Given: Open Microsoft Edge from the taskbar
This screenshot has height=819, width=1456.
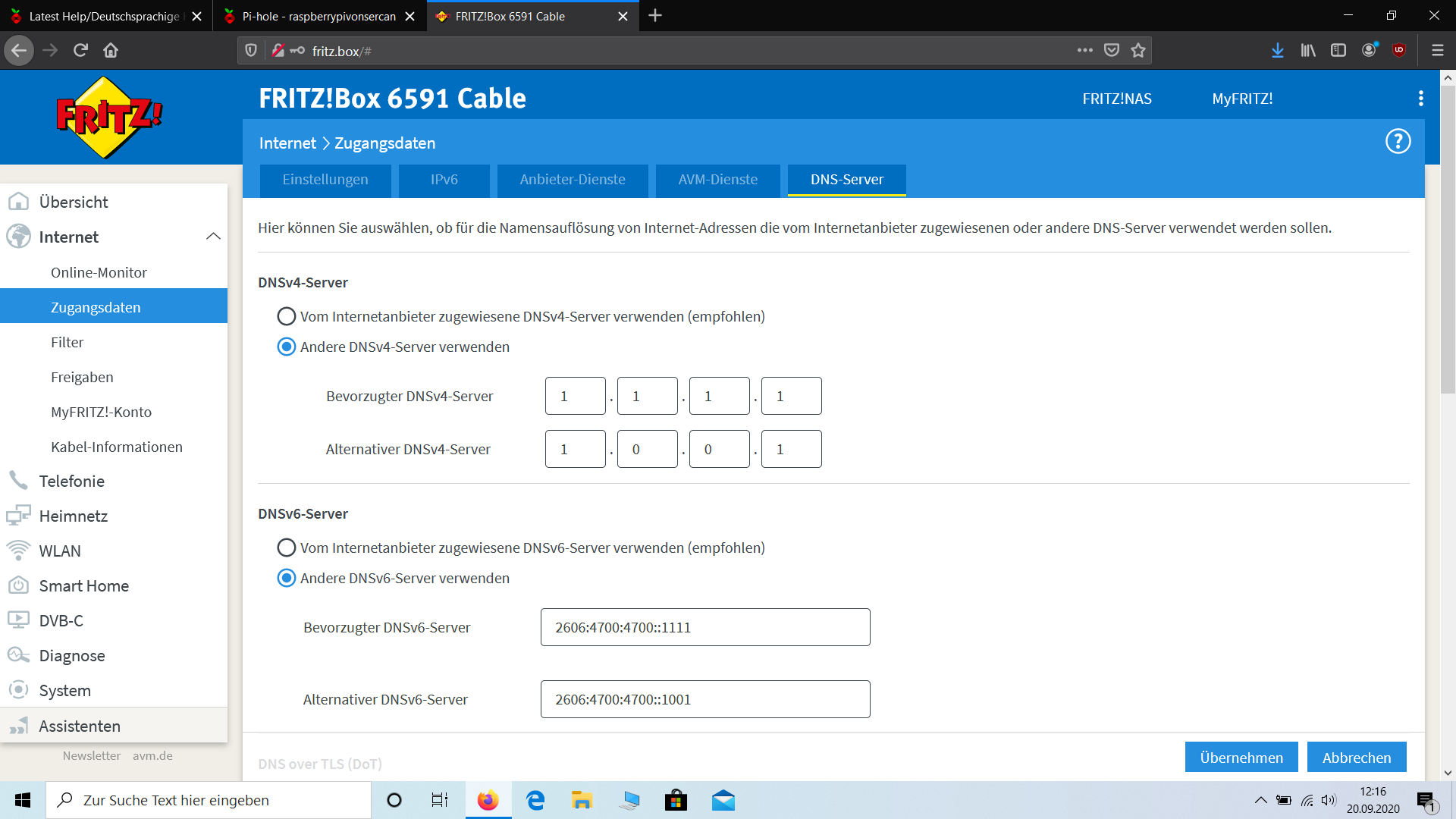Looking at the screenshot, I should click(535, 800).
